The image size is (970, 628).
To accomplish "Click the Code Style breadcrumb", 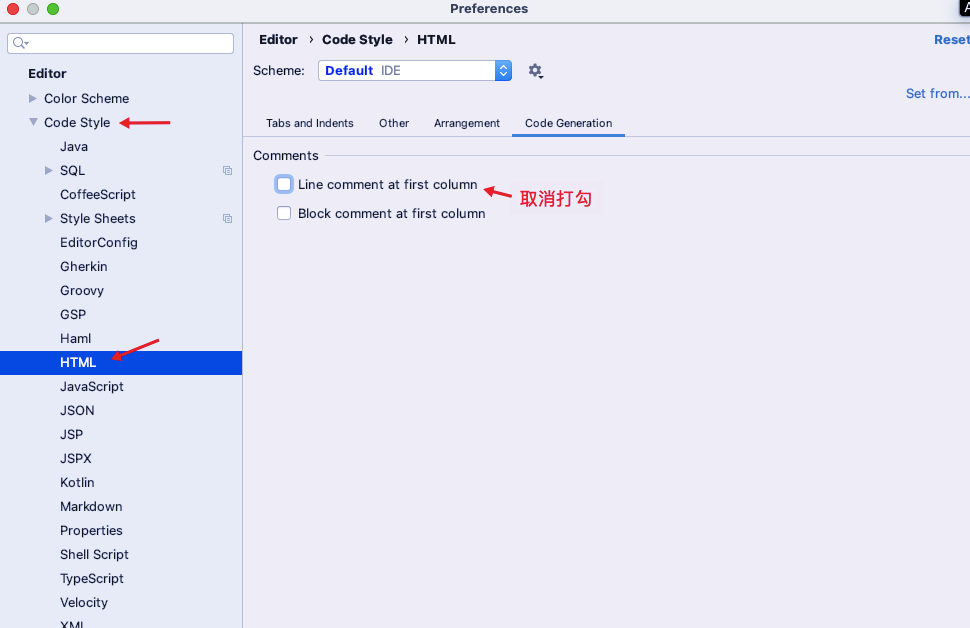I will [357, 40].
